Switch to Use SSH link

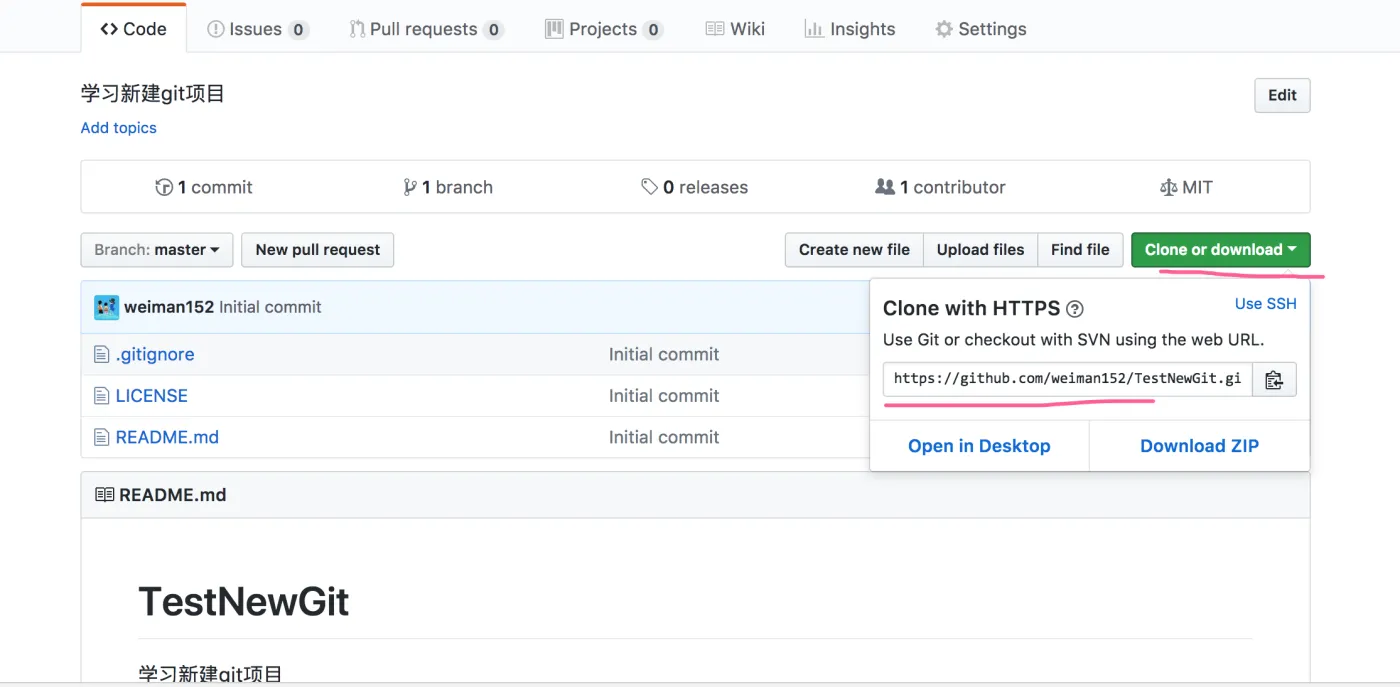1265,304
